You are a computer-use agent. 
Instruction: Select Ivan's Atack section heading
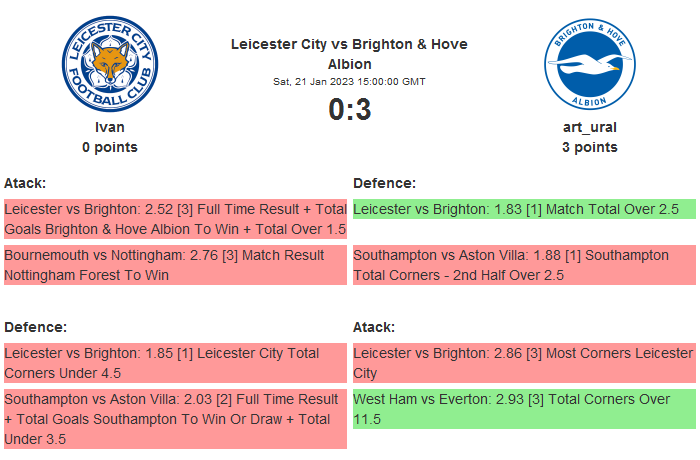click(26, 183)
